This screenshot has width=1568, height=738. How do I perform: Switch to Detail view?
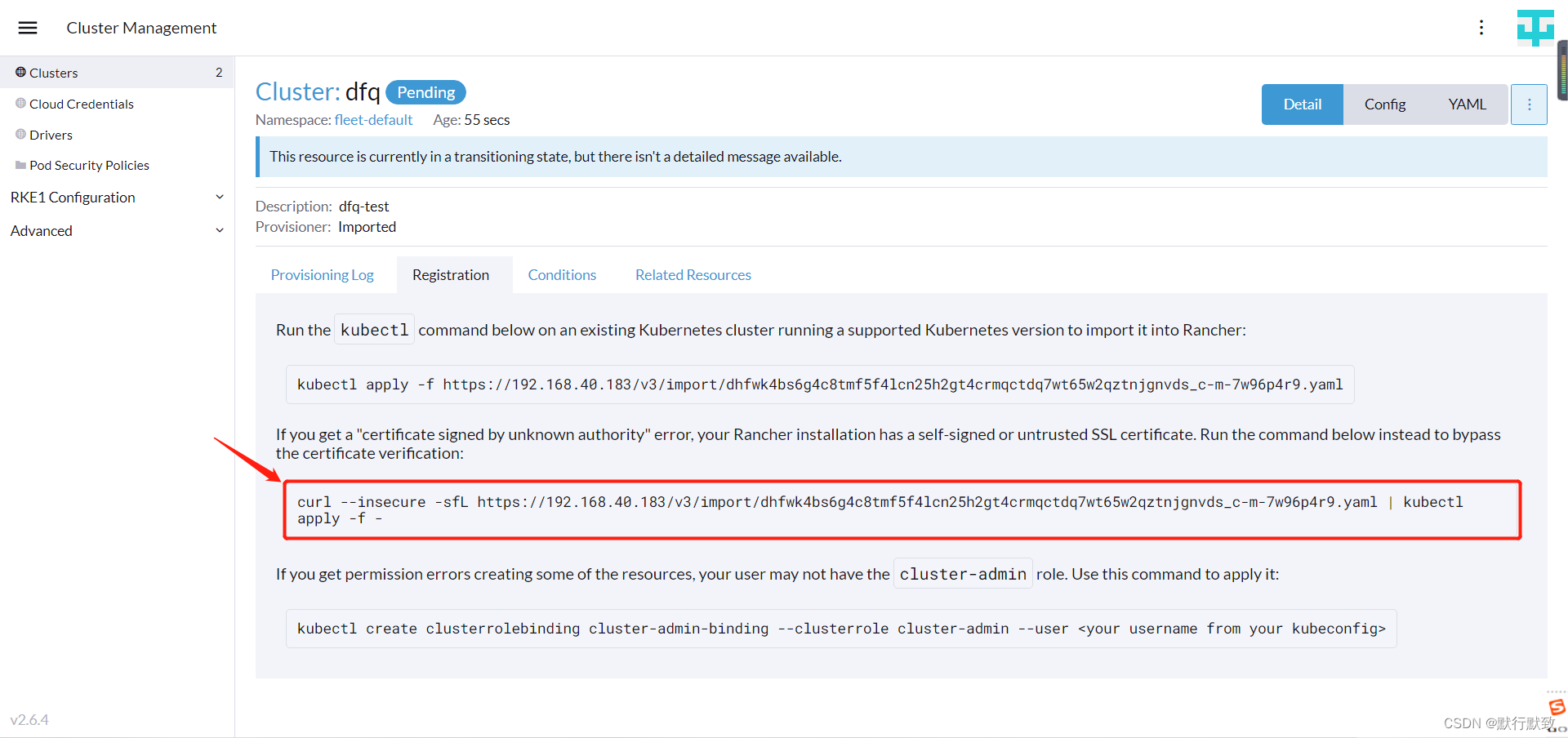tap(1302, 104)
